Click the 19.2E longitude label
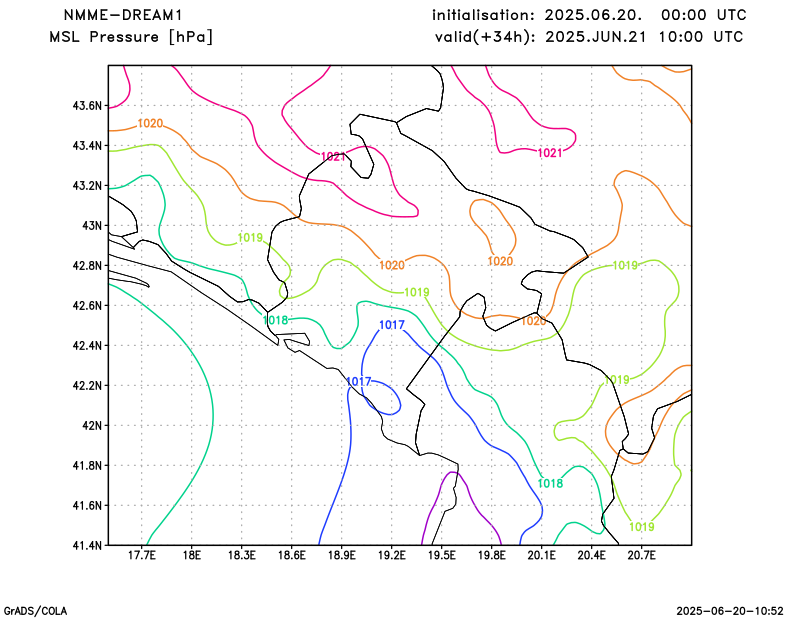Image resolution: width=800 pixels, height=618 pixels. 392,555
